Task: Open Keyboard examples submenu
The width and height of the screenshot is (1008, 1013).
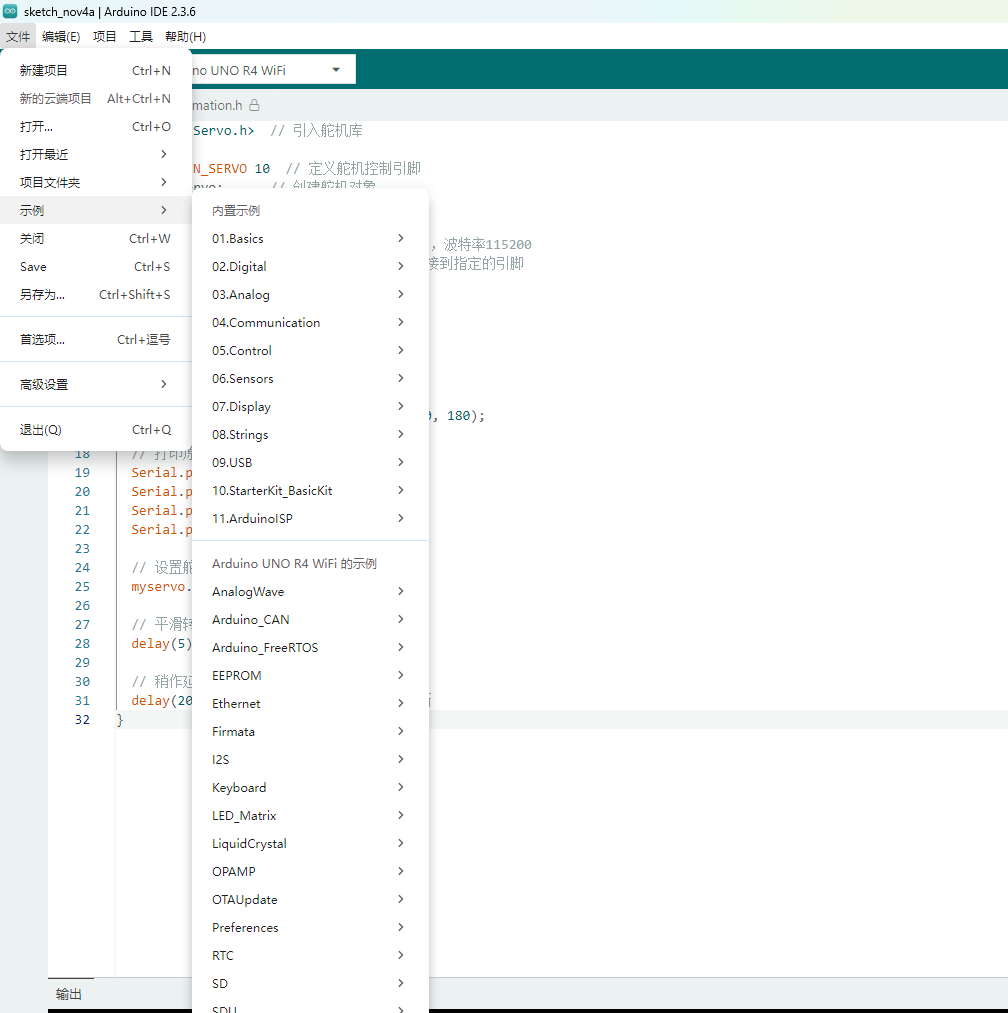Action: point(310,788)
